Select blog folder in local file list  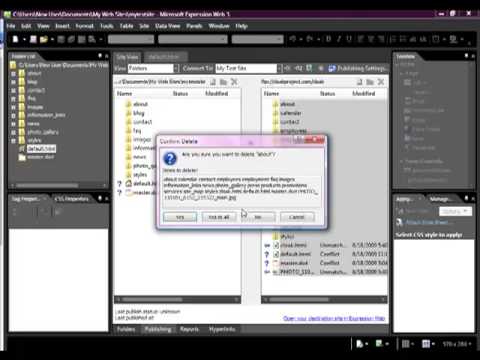[139, 113]
